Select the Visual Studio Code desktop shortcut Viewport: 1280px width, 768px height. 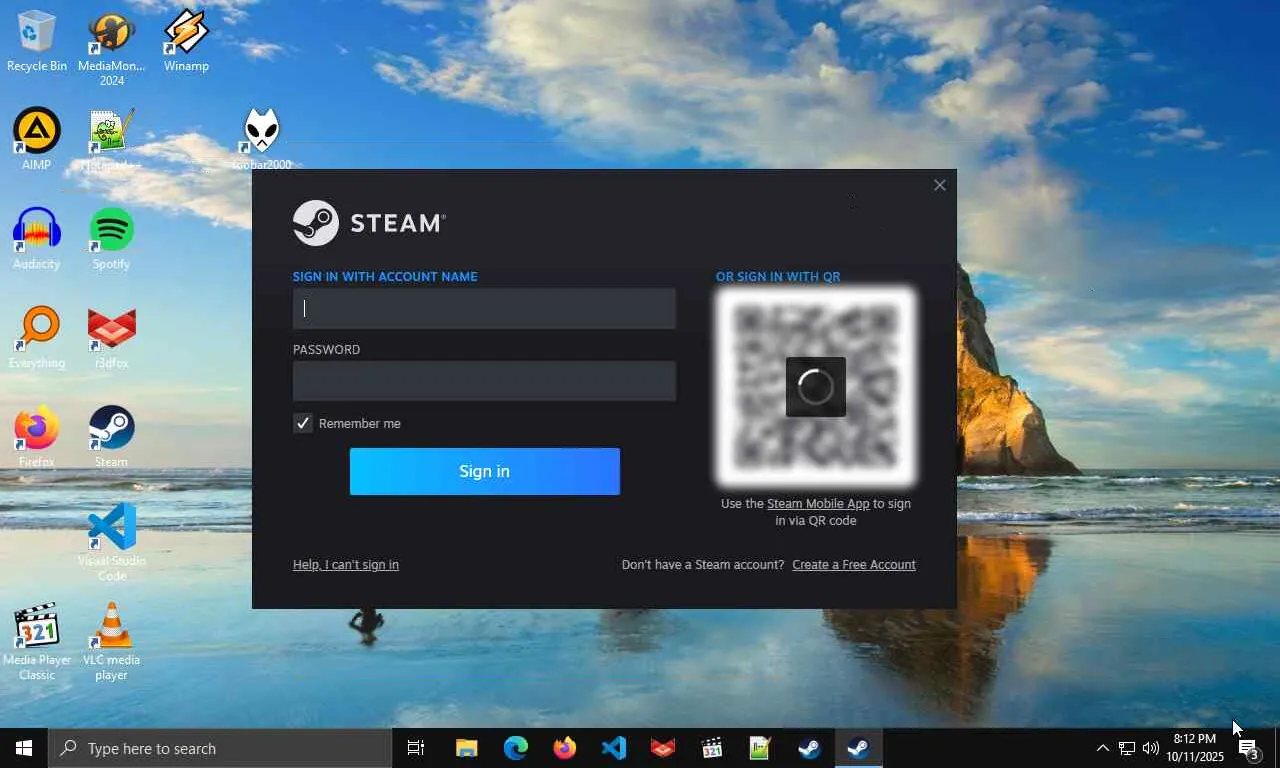111,543
